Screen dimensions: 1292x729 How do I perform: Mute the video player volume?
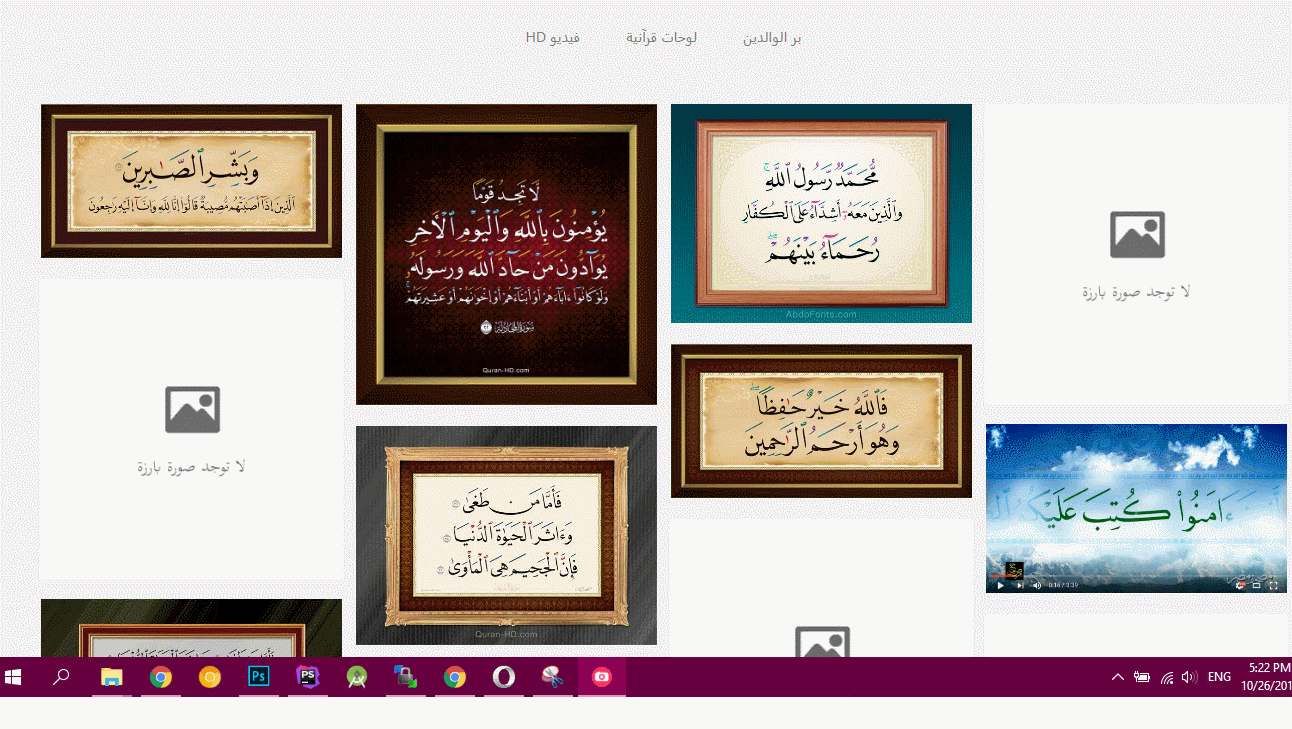tap(1037, 585)
